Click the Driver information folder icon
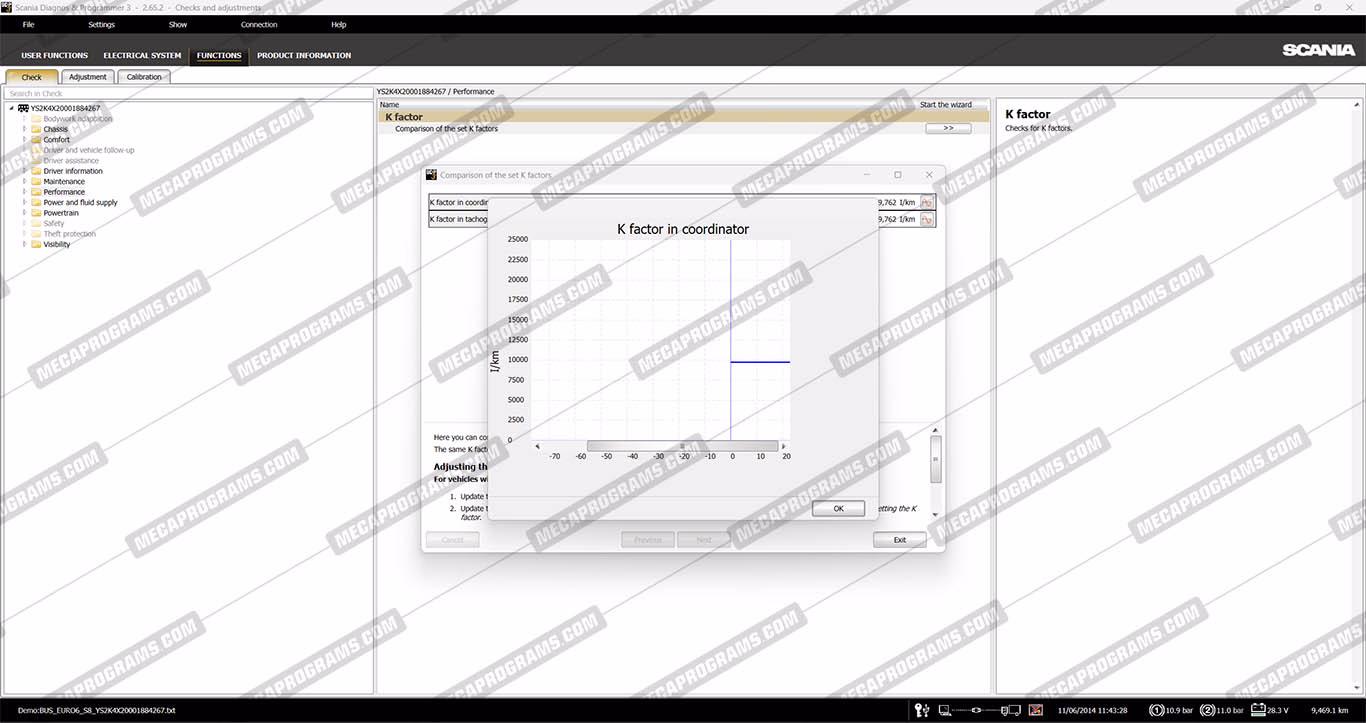Viewport: 1366px width, 723px height. coord(36,171)
